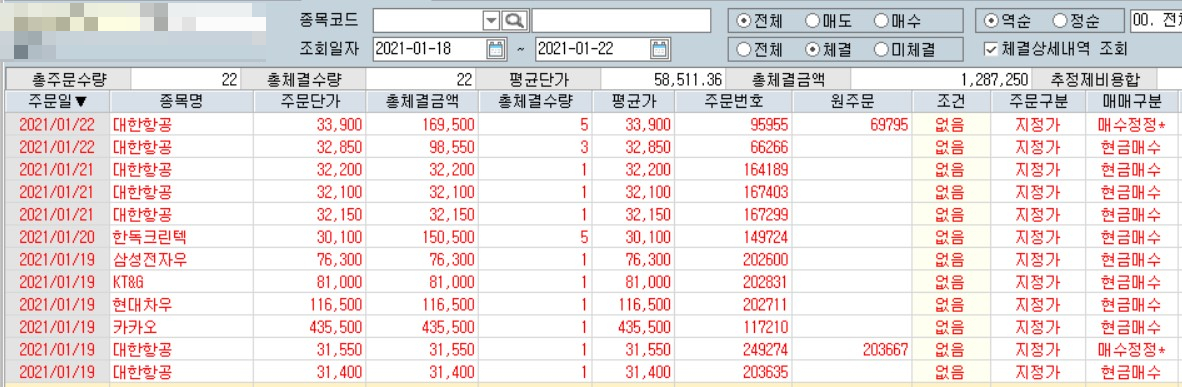Click the 매수정정* cell for order 95955
This screenshot has height=387, width=1182.
coord(1130,124)
